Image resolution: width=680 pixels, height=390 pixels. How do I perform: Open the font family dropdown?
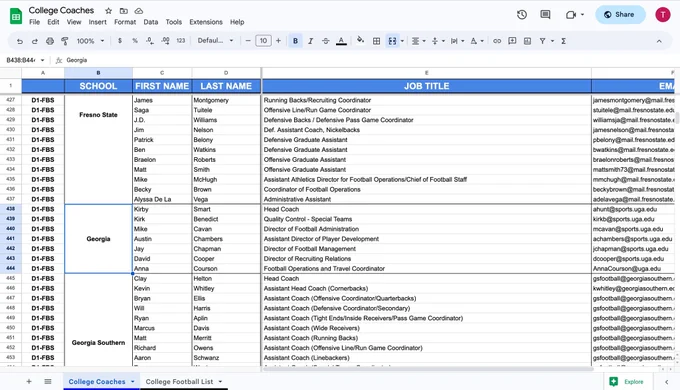(215, 41)
